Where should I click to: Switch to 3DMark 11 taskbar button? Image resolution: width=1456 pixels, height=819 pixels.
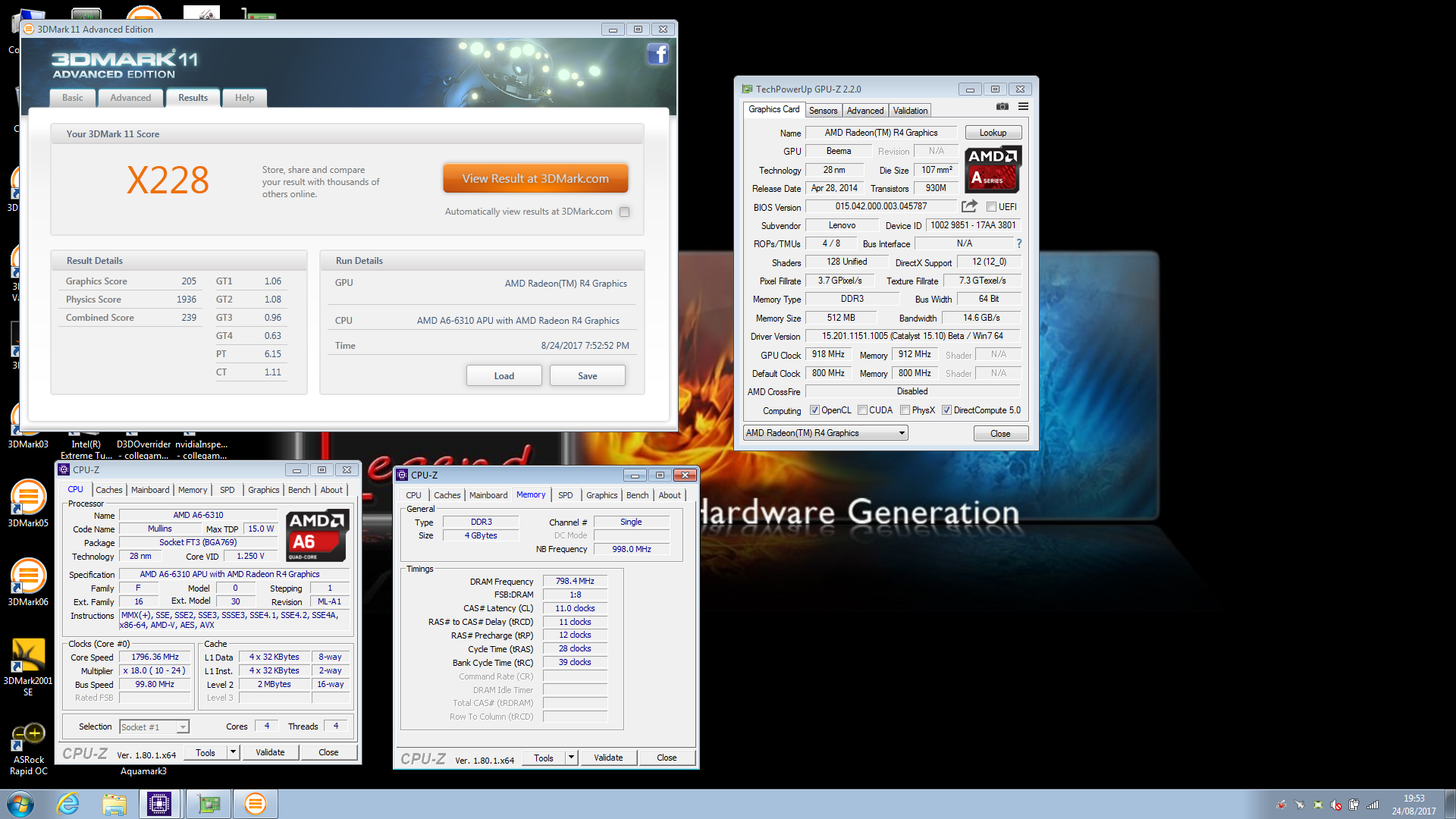click(256, 804)
